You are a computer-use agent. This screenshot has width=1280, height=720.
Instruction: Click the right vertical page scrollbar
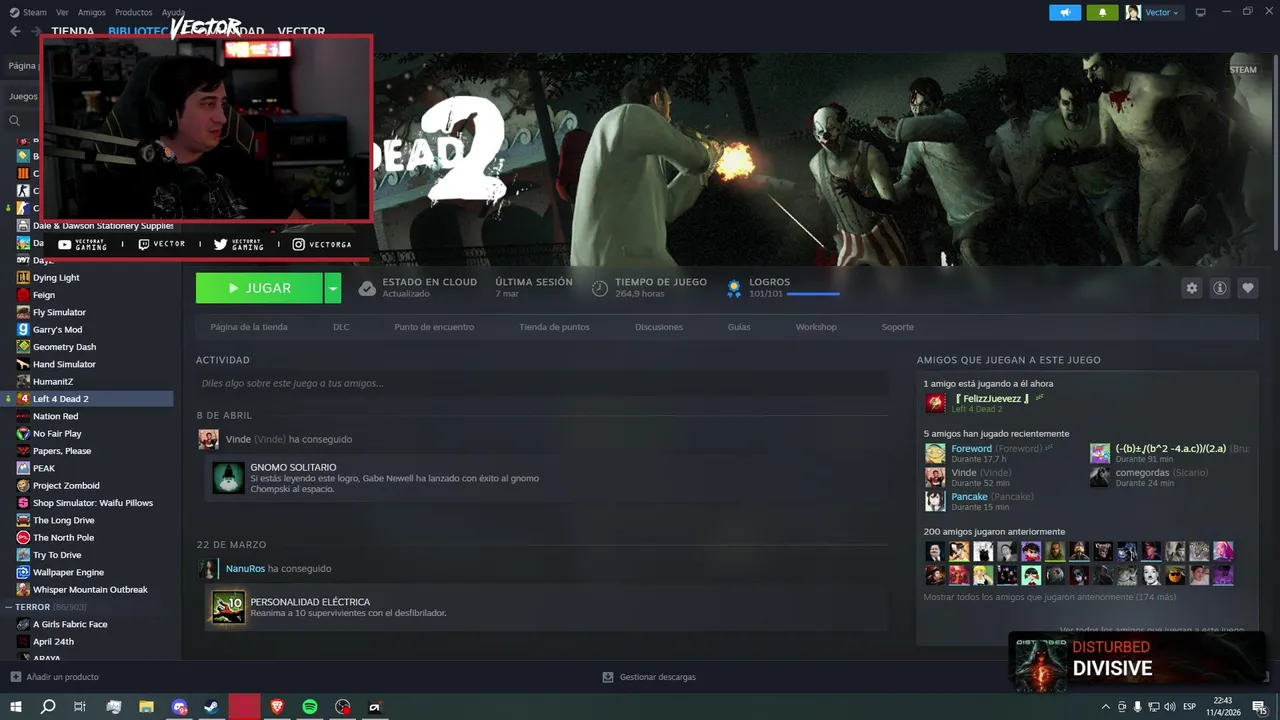click(x=1276, y=150)
